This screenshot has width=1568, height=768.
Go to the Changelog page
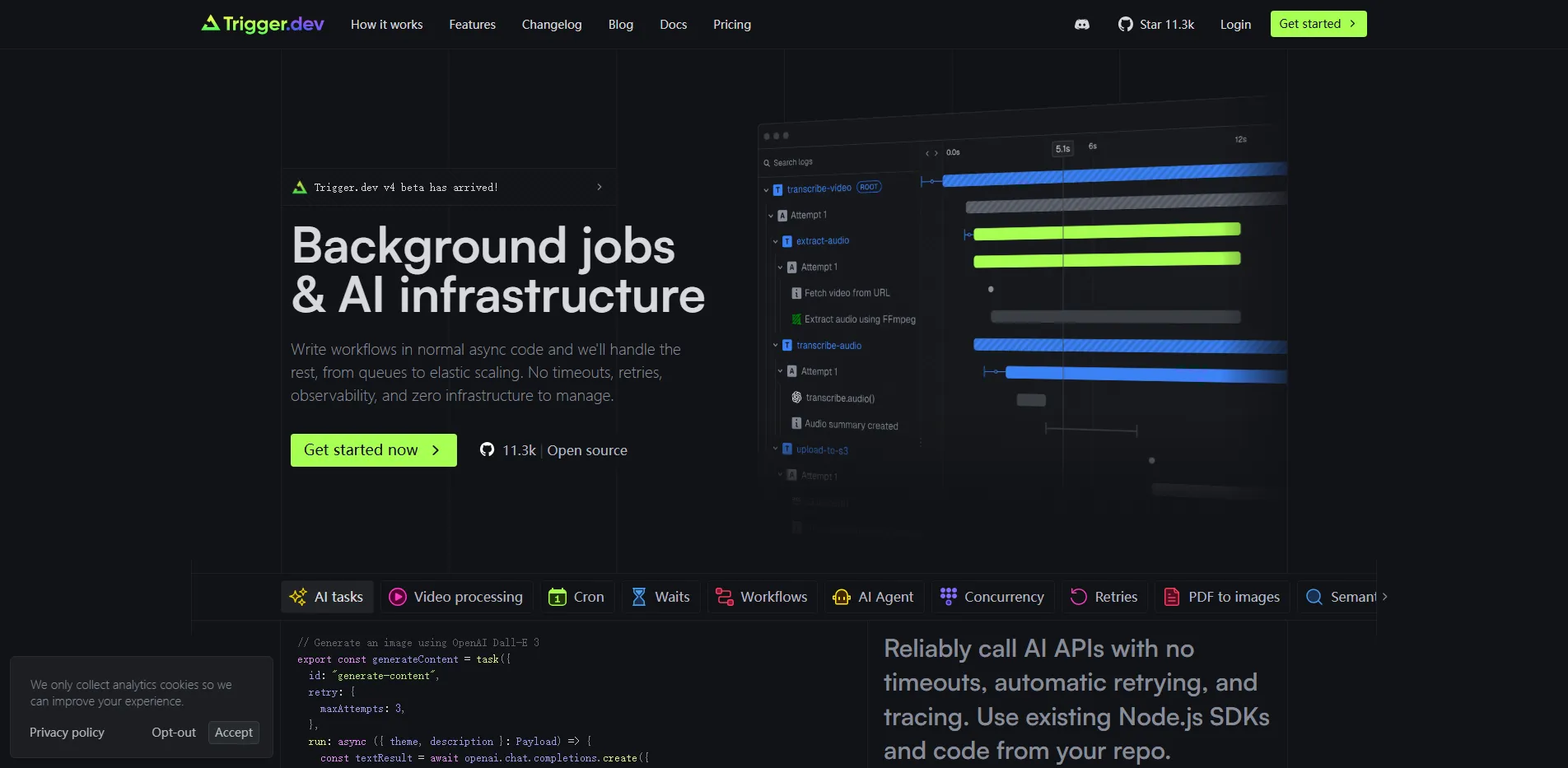[552, 25]
